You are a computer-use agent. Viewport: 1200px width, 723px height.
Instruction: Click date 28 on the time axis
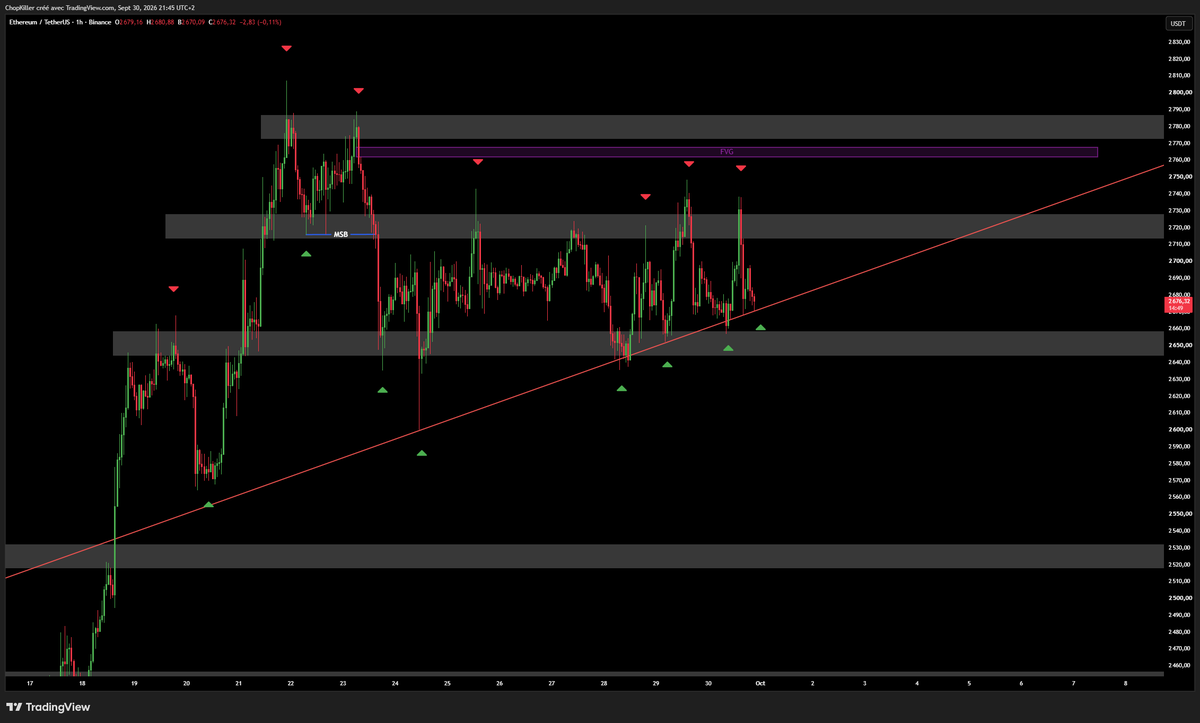tap(604, 683)
